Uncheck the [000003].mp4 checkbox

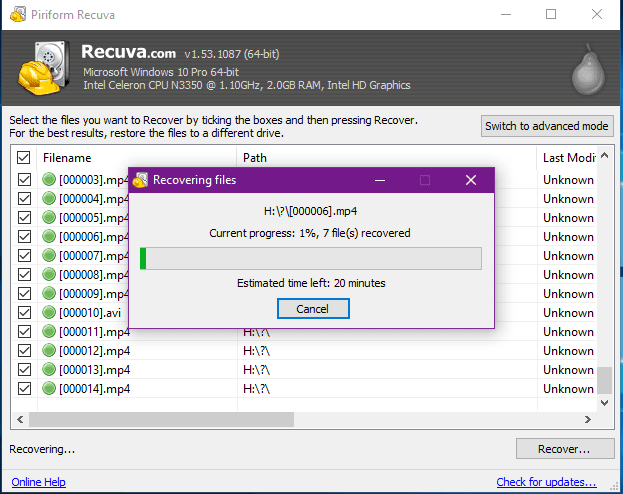[24, 180]
